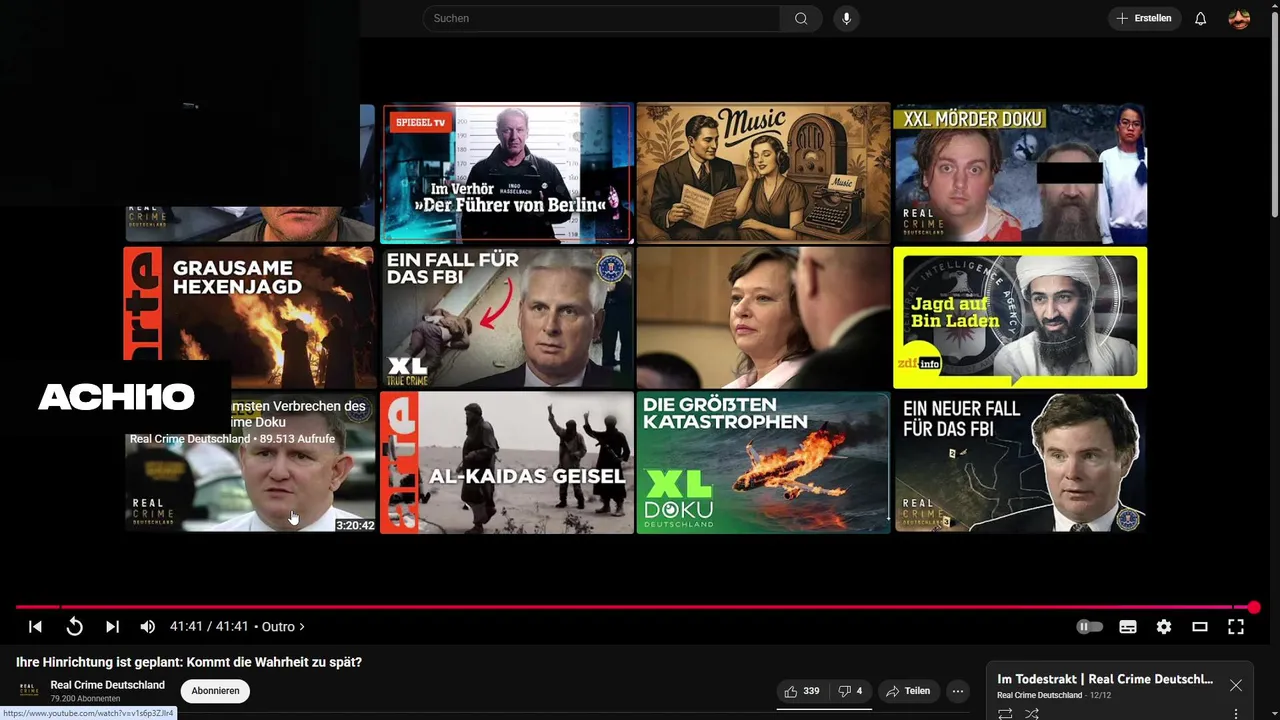Start voice search with microphone icon
This screenshot has height=720, width=1280.
pos(846,18)
